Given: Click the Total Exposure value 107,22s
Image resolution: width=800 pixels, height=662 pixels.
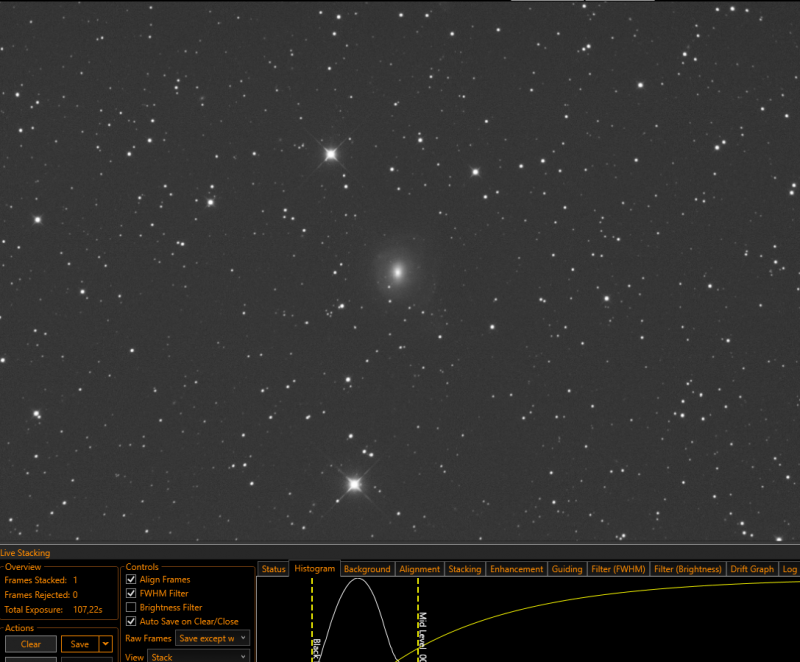Looking at the screenshot, I should 88,609.
